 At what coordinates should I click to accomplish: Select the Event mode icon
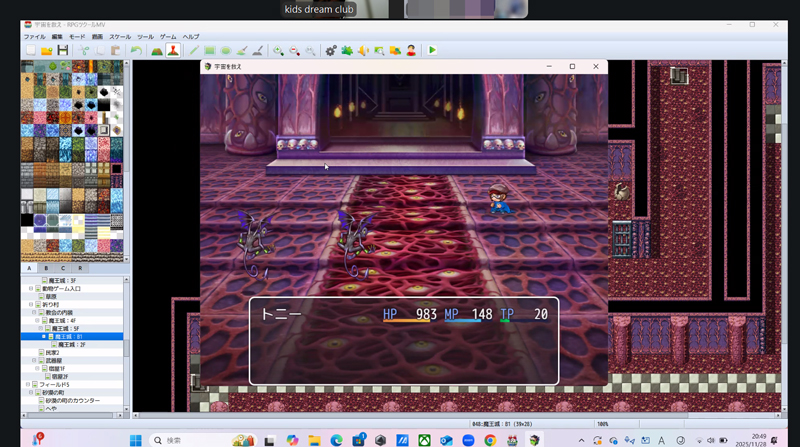coord(173,50)
